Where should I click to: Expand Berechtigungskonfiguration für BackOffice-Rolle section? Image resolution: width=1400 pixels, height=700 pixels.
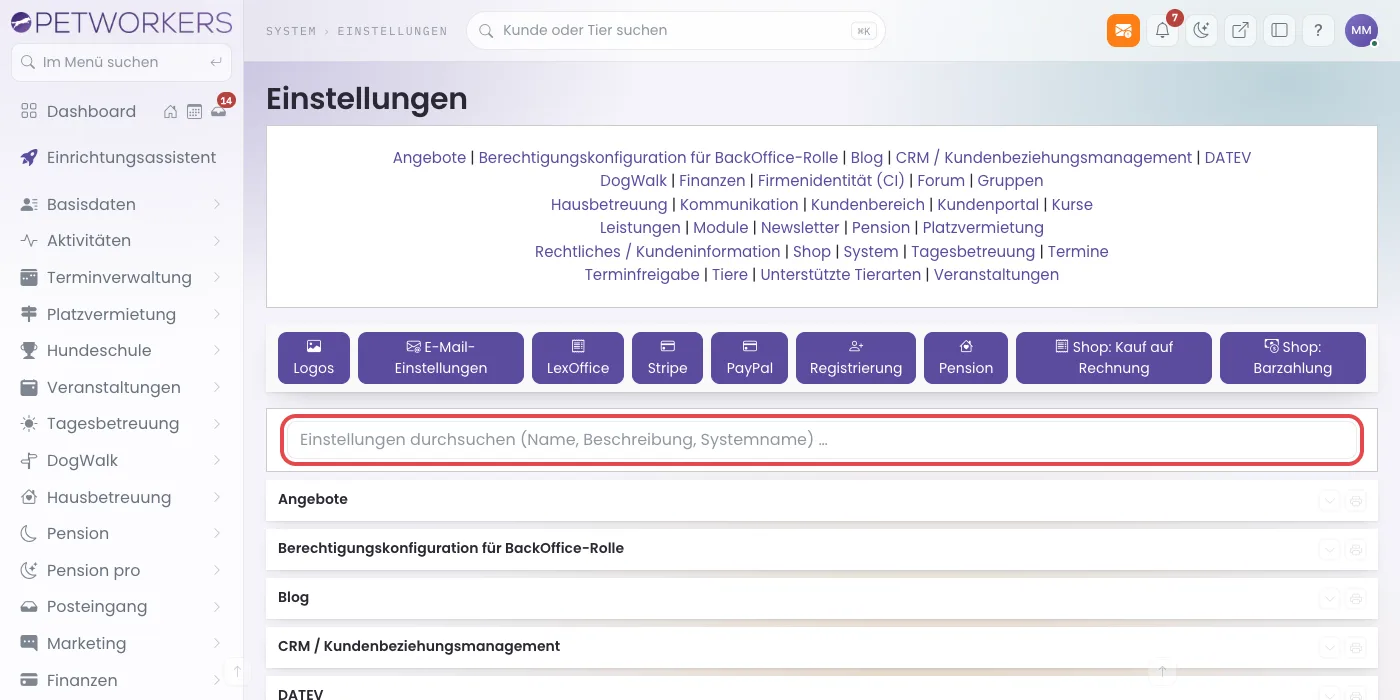pyautogui.click(x=1329, y=549)
